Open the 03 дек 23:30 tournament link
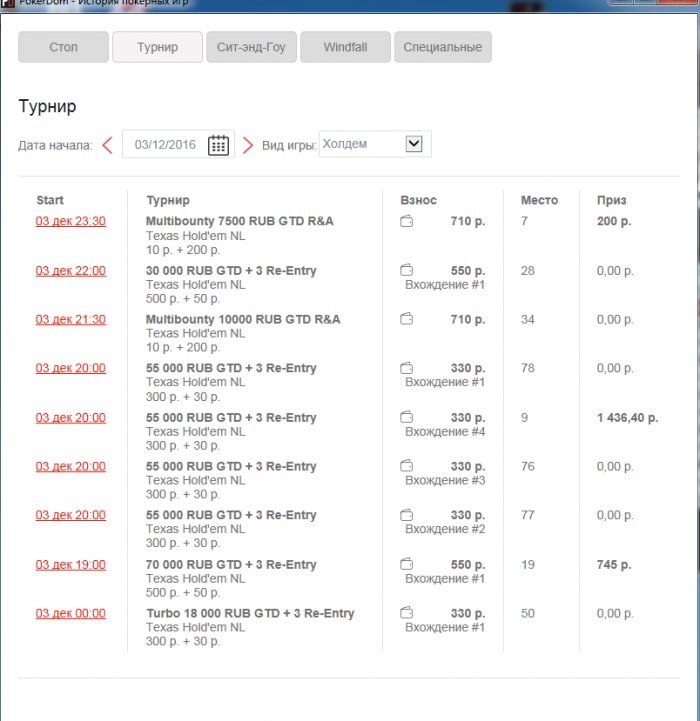 click(x=71, y=221)
